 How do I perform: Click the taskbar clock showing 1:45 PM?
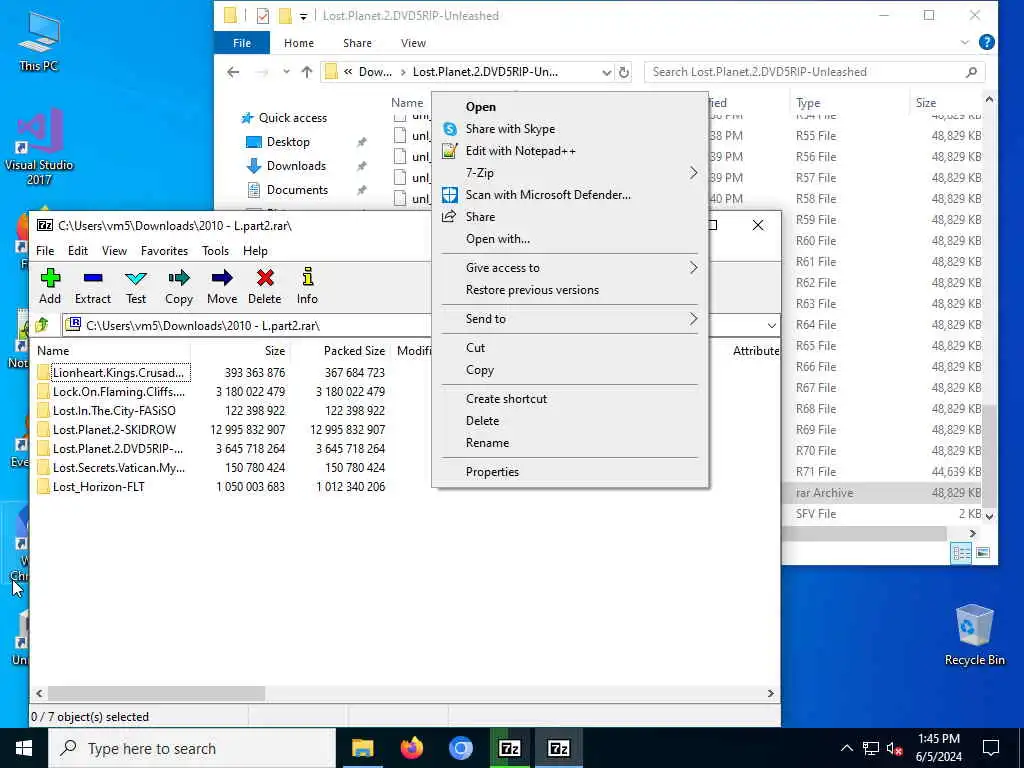point(938,748)
